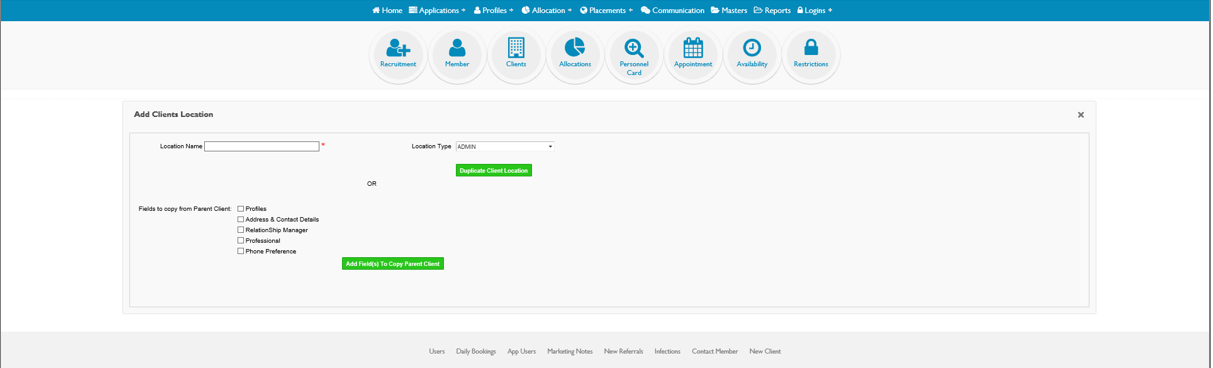Viewport: 1213px width, 368px height.
Task: Check the RelationShip Manager checkbox
Action: pos(241,230)
